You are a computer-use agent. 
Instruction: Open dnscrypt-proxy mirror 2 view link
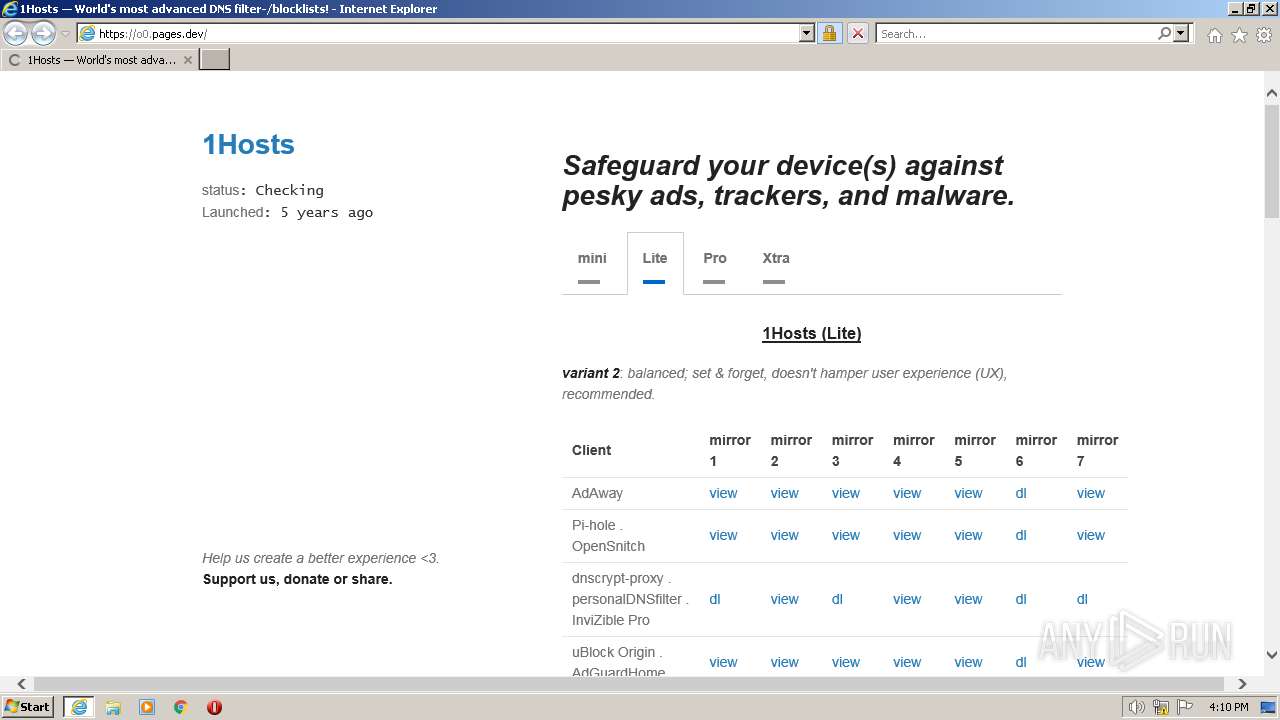(x=784, y=599)
